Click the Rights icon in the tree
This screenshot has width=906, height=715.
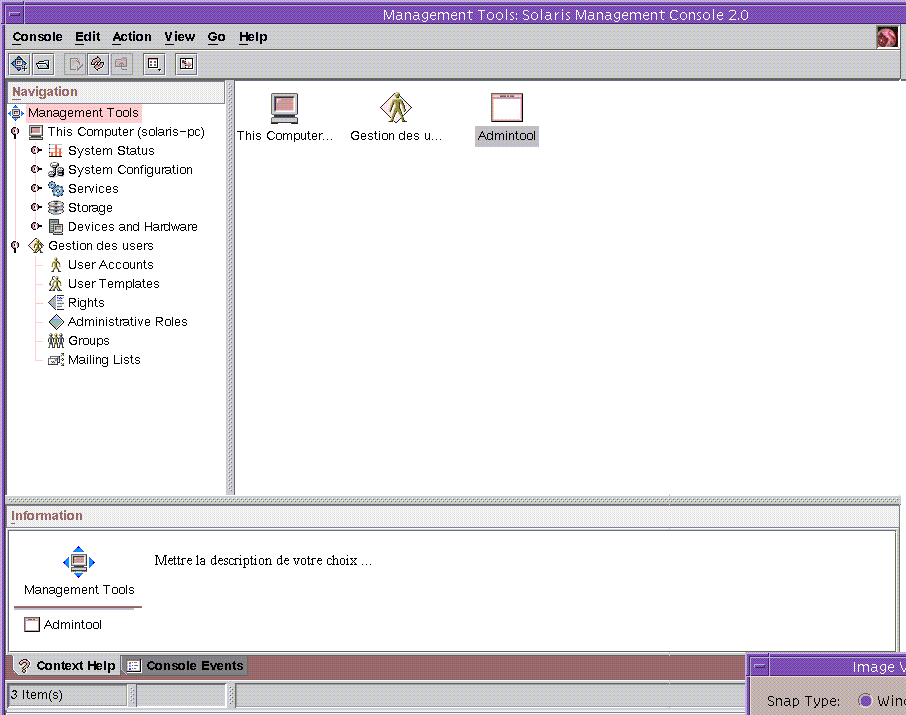point(55,302)
